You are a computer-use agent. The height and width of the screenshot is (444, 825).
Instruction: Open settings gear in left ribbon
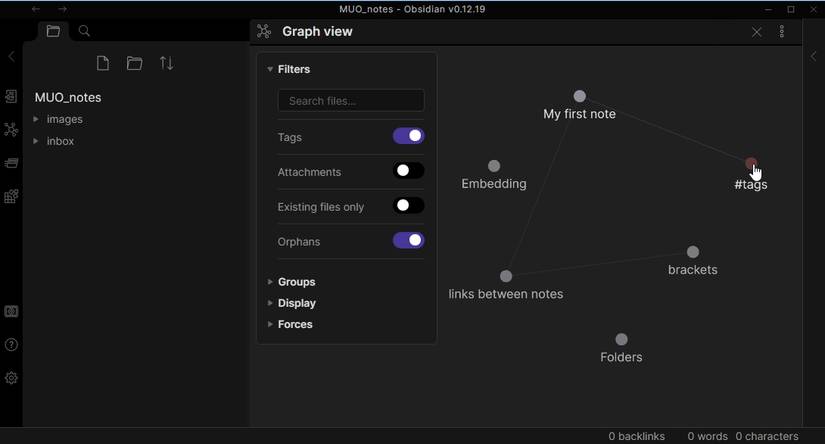(11, 378)
